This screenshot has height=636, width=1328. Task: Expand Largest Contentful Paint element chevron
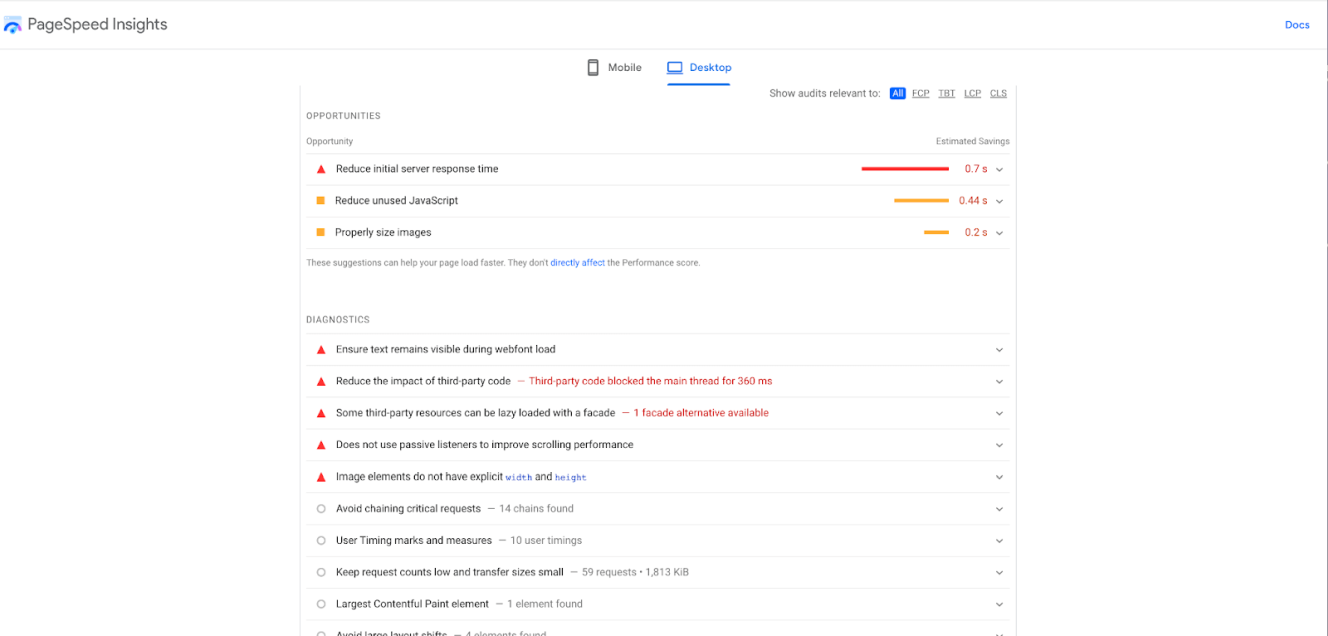pyautogui.click(x=999, y=605)
